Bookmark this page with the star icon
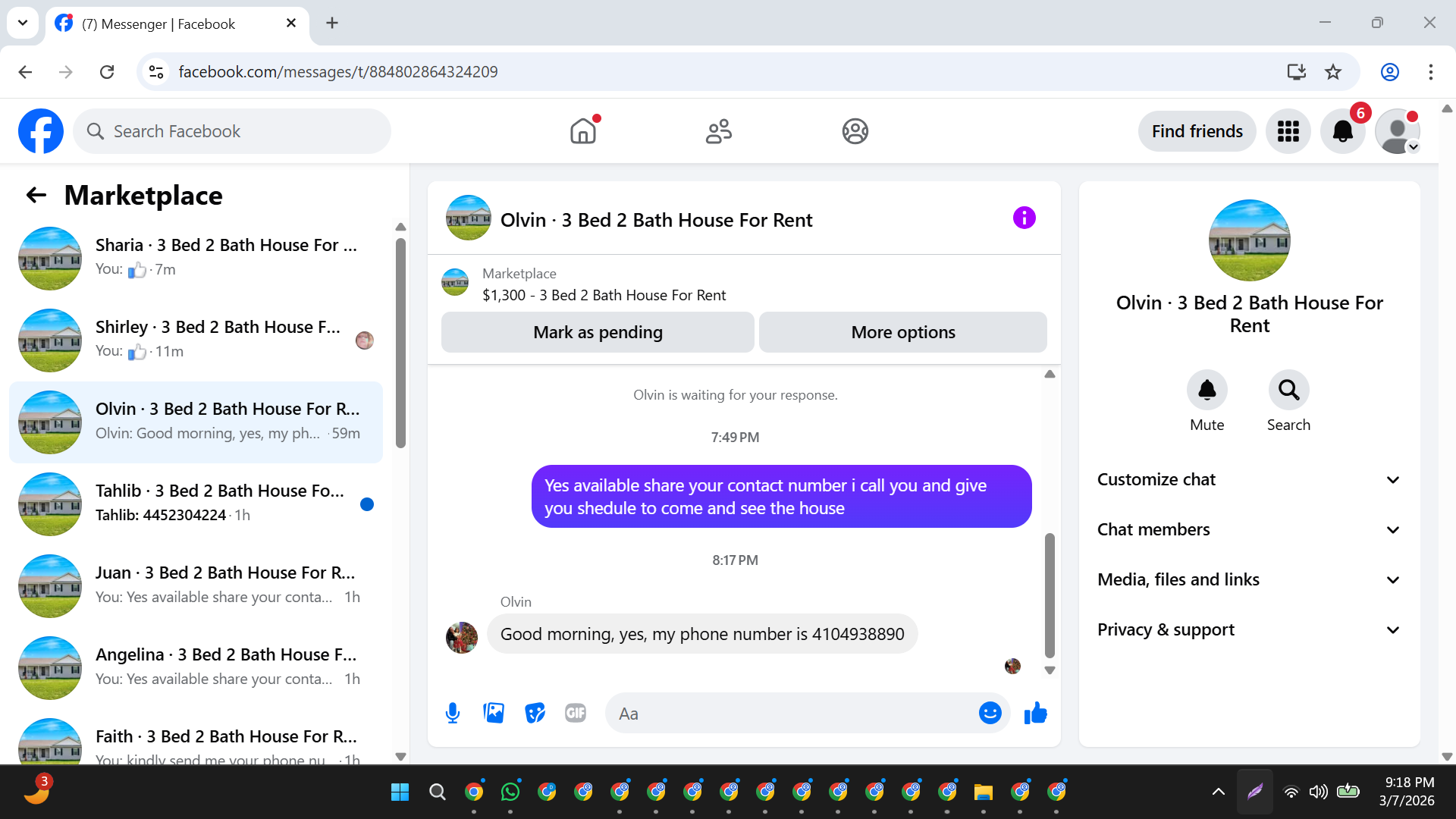Viewport: 1456px width, 819px height. (x=1333, y=72)
